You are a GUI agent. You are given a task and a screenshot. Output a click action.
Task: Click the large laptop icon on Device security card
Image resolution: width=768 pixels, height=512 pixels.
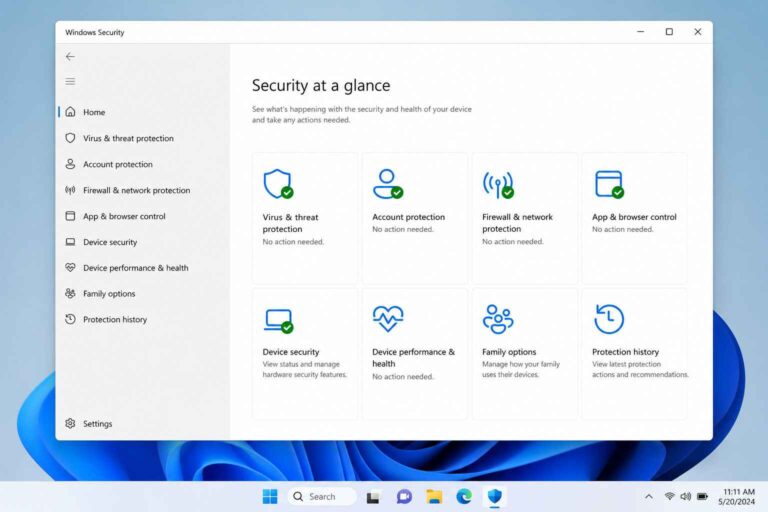click(278, 320)
